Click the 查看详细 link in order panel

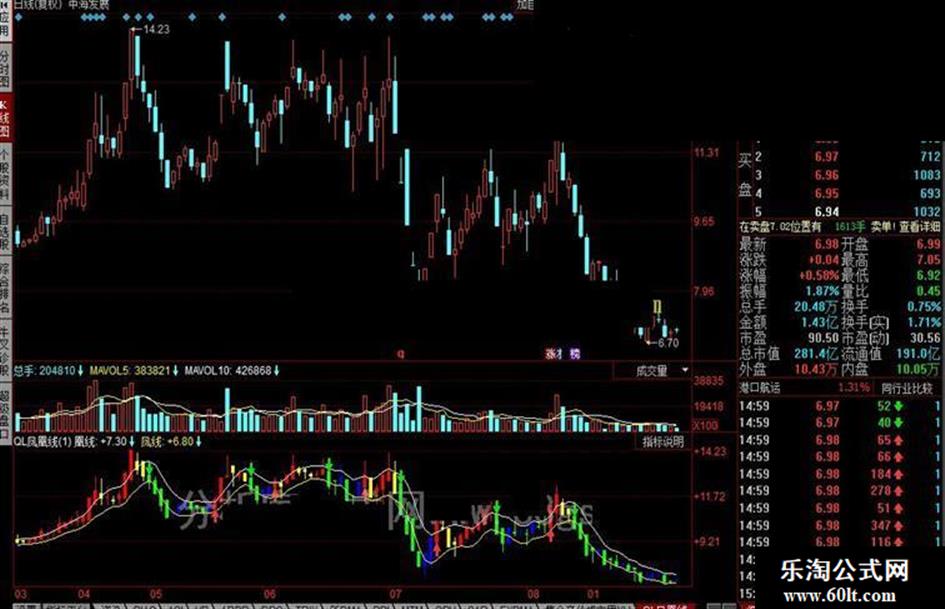[x=920, y=227]
